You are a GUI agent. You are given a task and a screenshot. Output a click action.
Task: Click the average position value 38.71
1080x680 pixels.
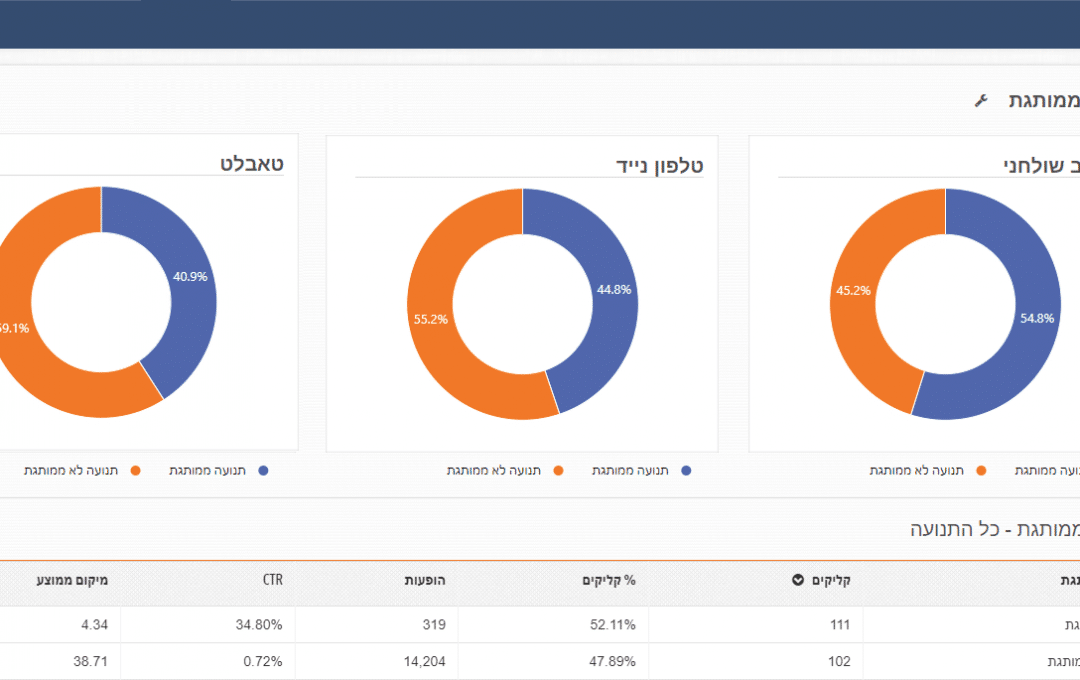pyautogui.click(x=91, y=661)
